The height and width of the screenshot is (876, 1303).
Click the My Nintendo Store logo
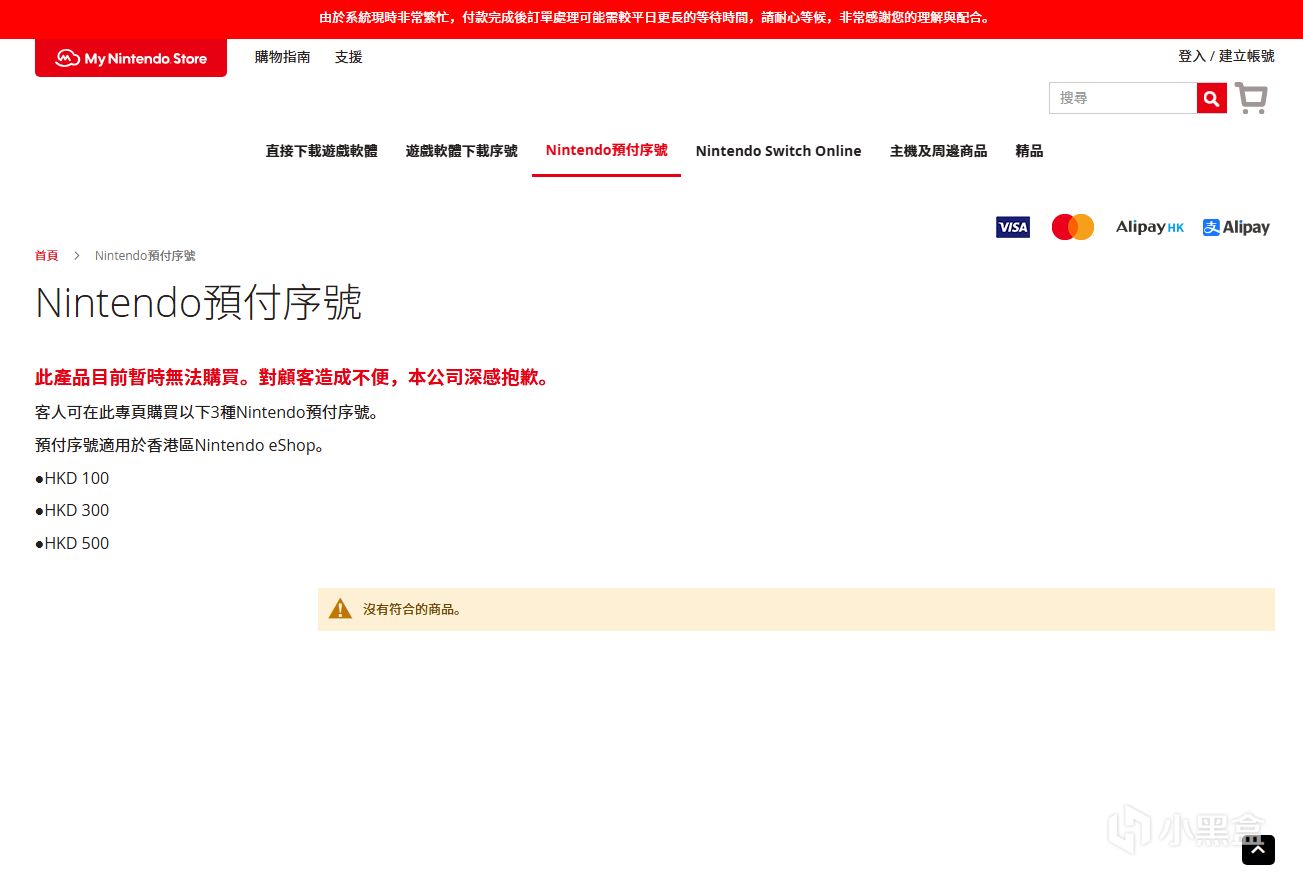pos(131,58)
